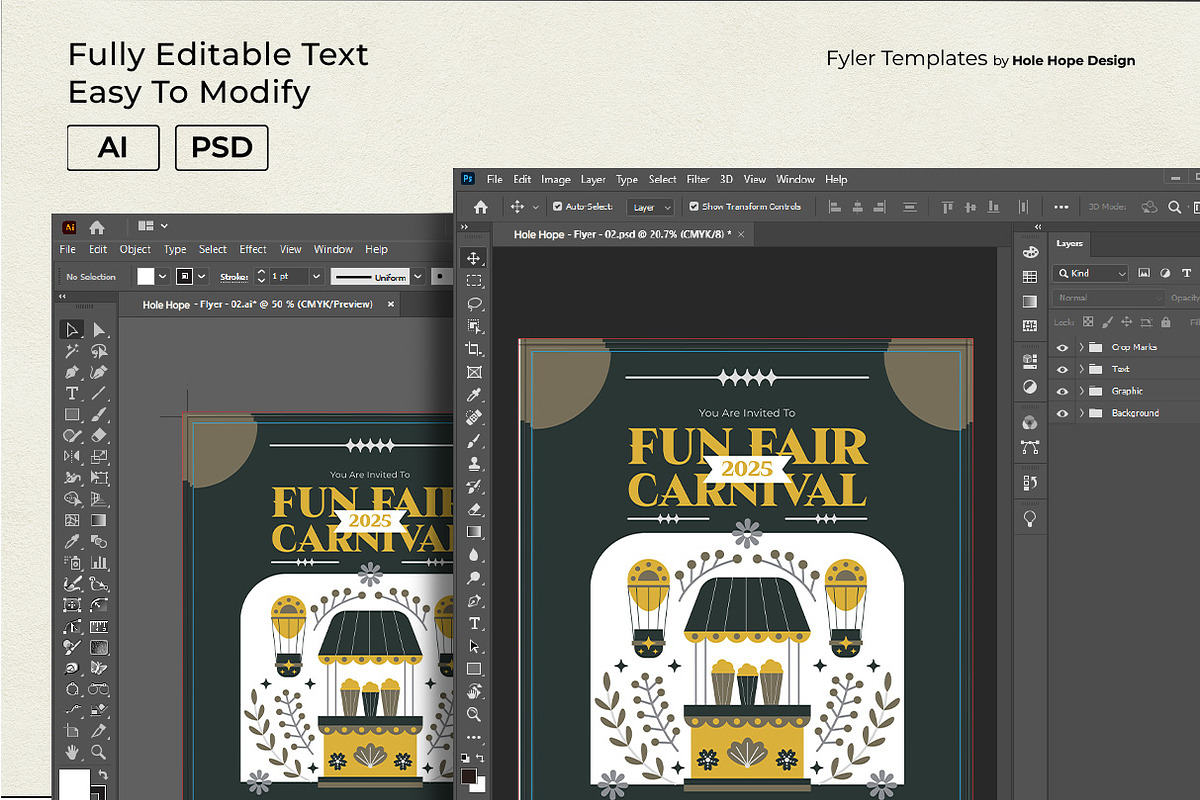Open Photoshop 3D menu
This screenshot has height=800, width=1200.
tap(727, 179)
